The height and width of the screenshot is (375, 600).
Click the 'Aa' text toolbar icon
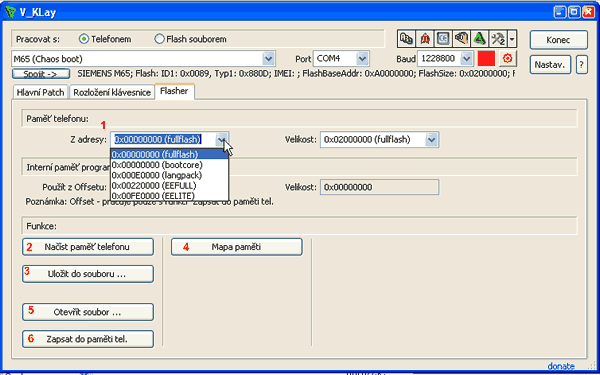pyautogui.click(x=406, y=39)
